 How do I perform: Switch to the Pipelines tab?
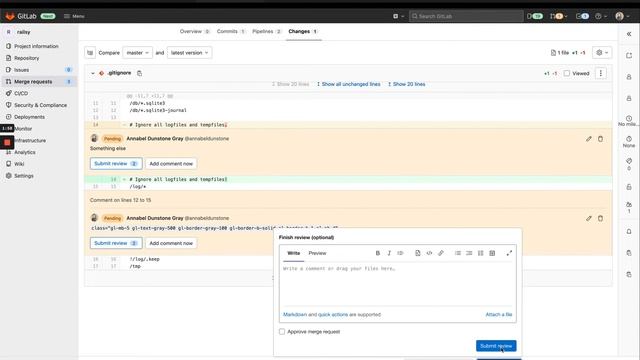pos(267,31)
